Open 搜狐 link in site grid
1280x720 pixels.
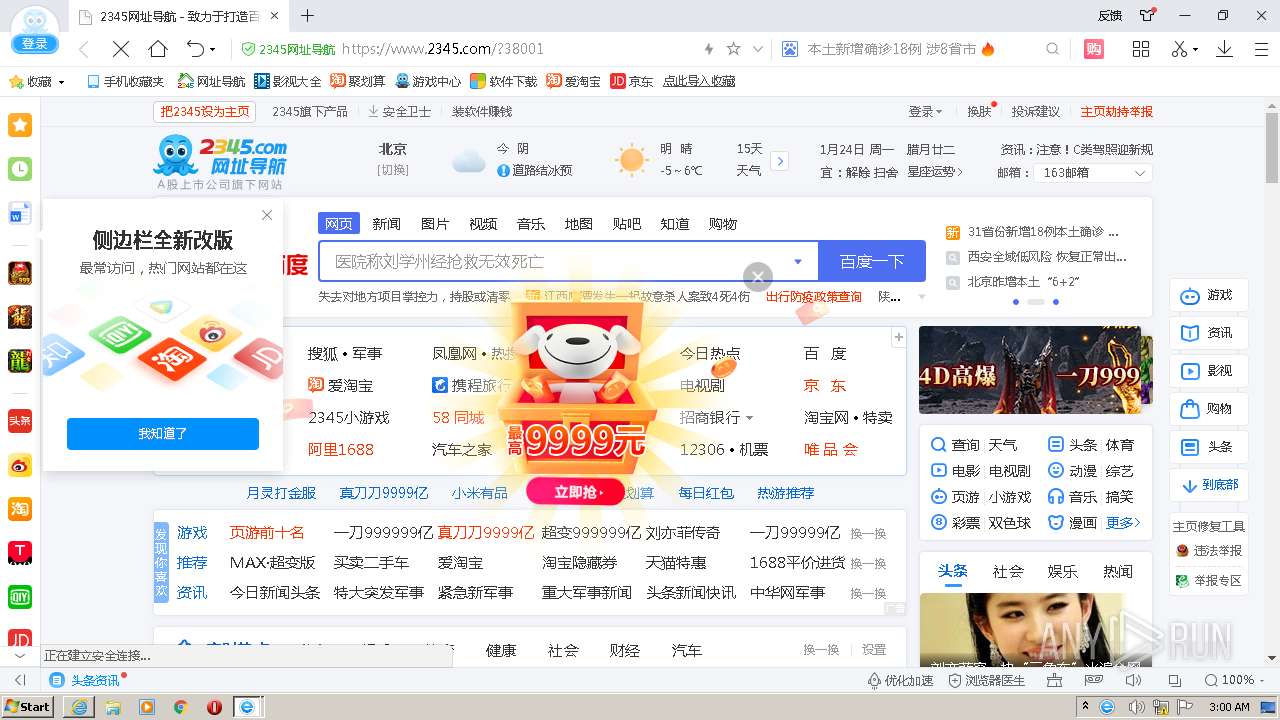322,354
